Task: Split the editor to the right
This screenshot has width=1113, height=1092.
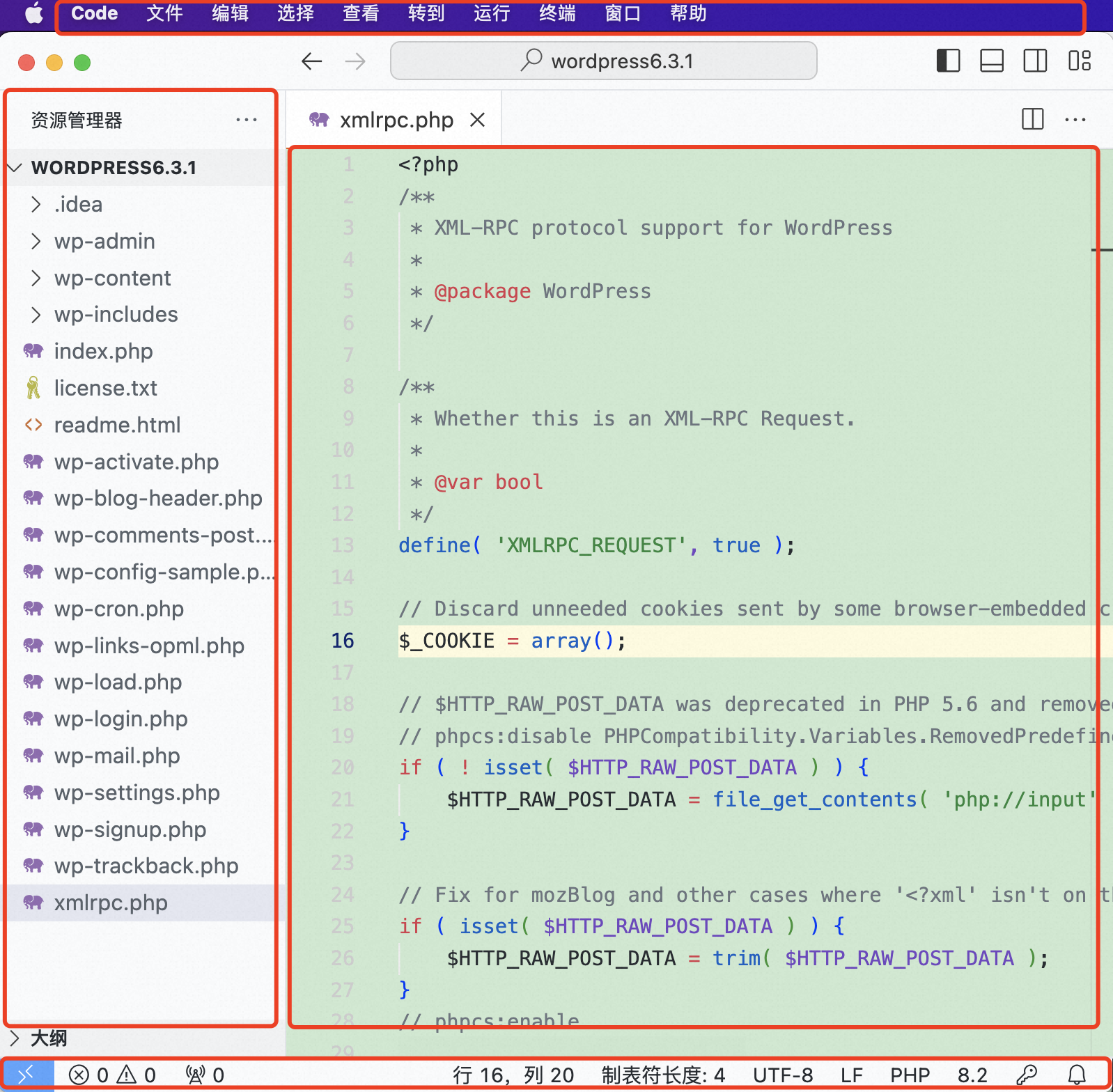Action: coord(1033,119)
